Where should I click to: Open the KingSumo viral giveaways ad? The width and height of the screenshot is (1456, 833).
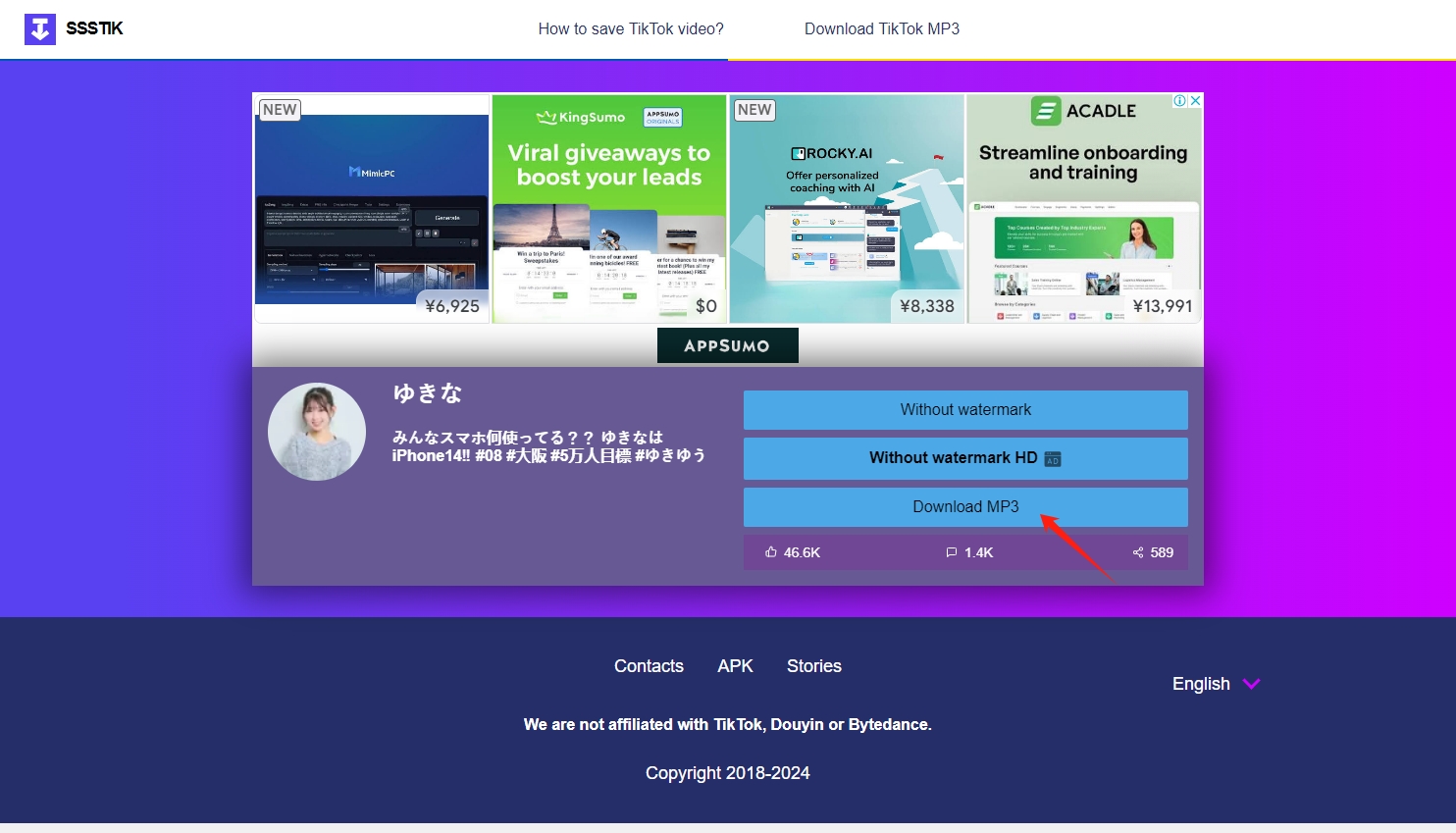[x=609, y=209]
